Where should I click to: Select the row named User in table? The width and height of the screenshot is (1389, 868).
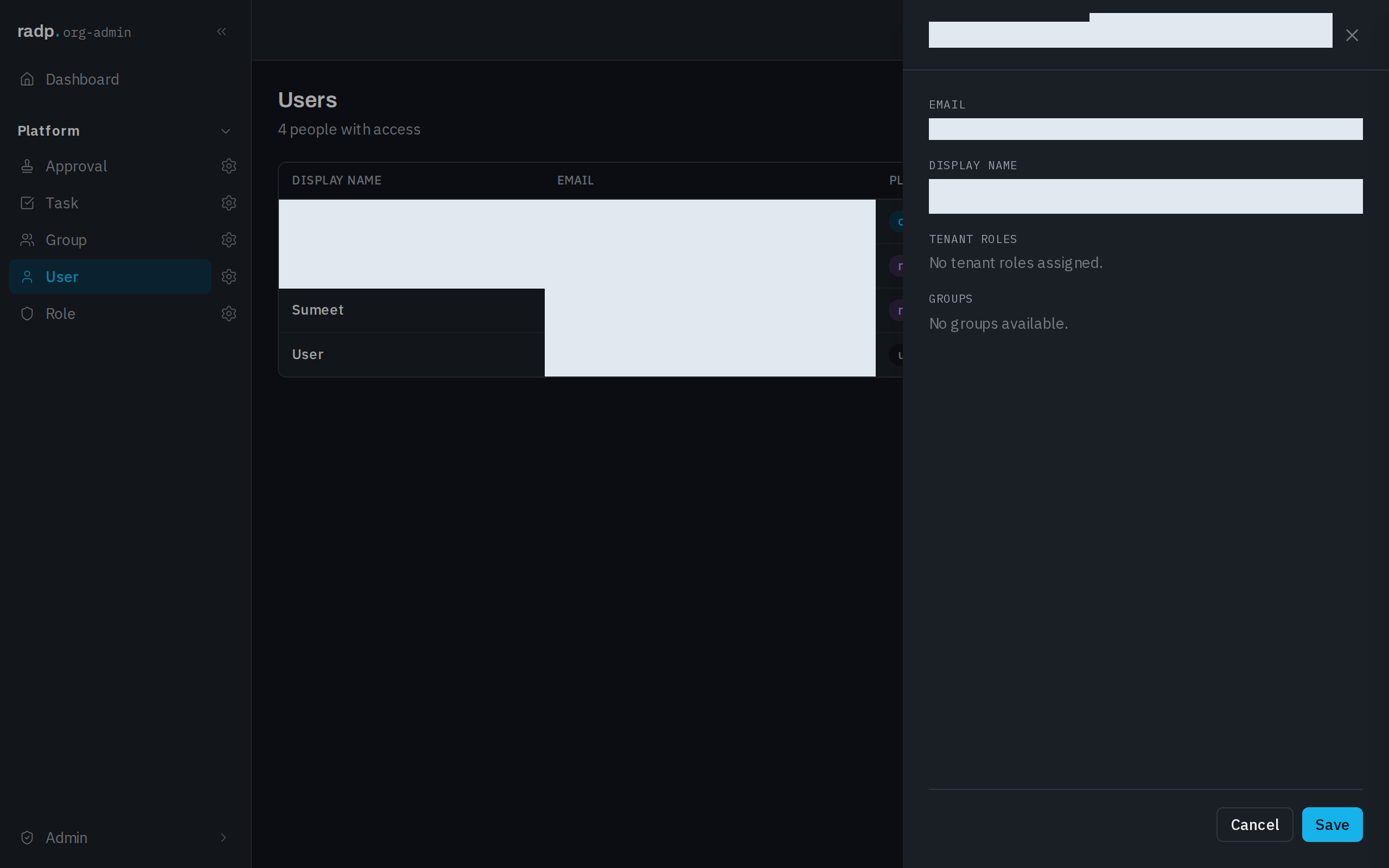point(591,355)
